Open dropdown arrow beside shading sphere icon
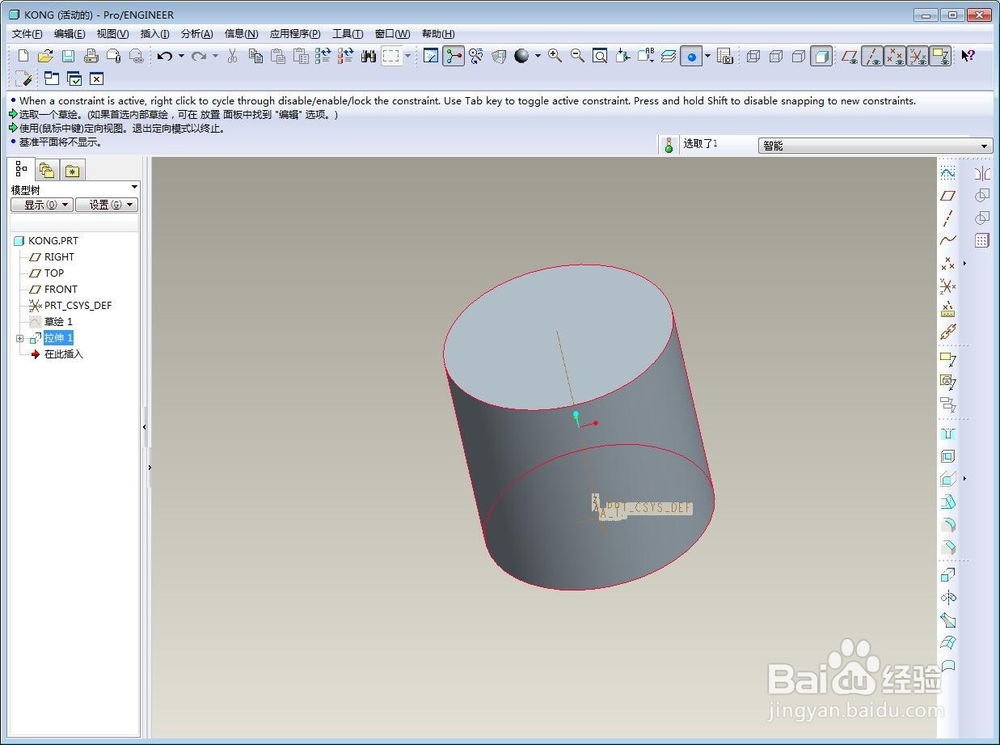1000x745 pixels. point(538,56)
